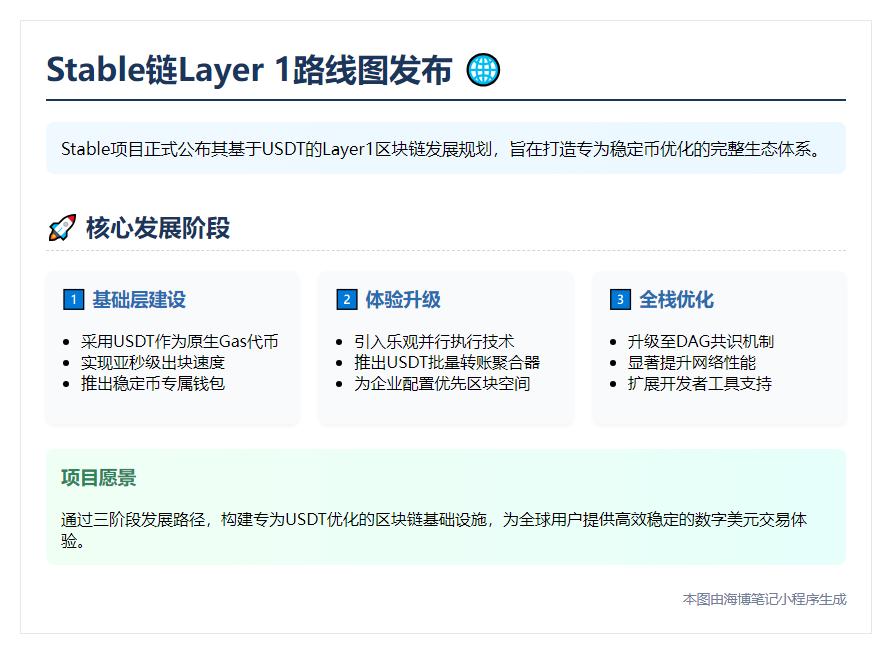This screenshot has width=892, height=653.
Task: Click the blue number 1 badge
Action: pos(73,299)
